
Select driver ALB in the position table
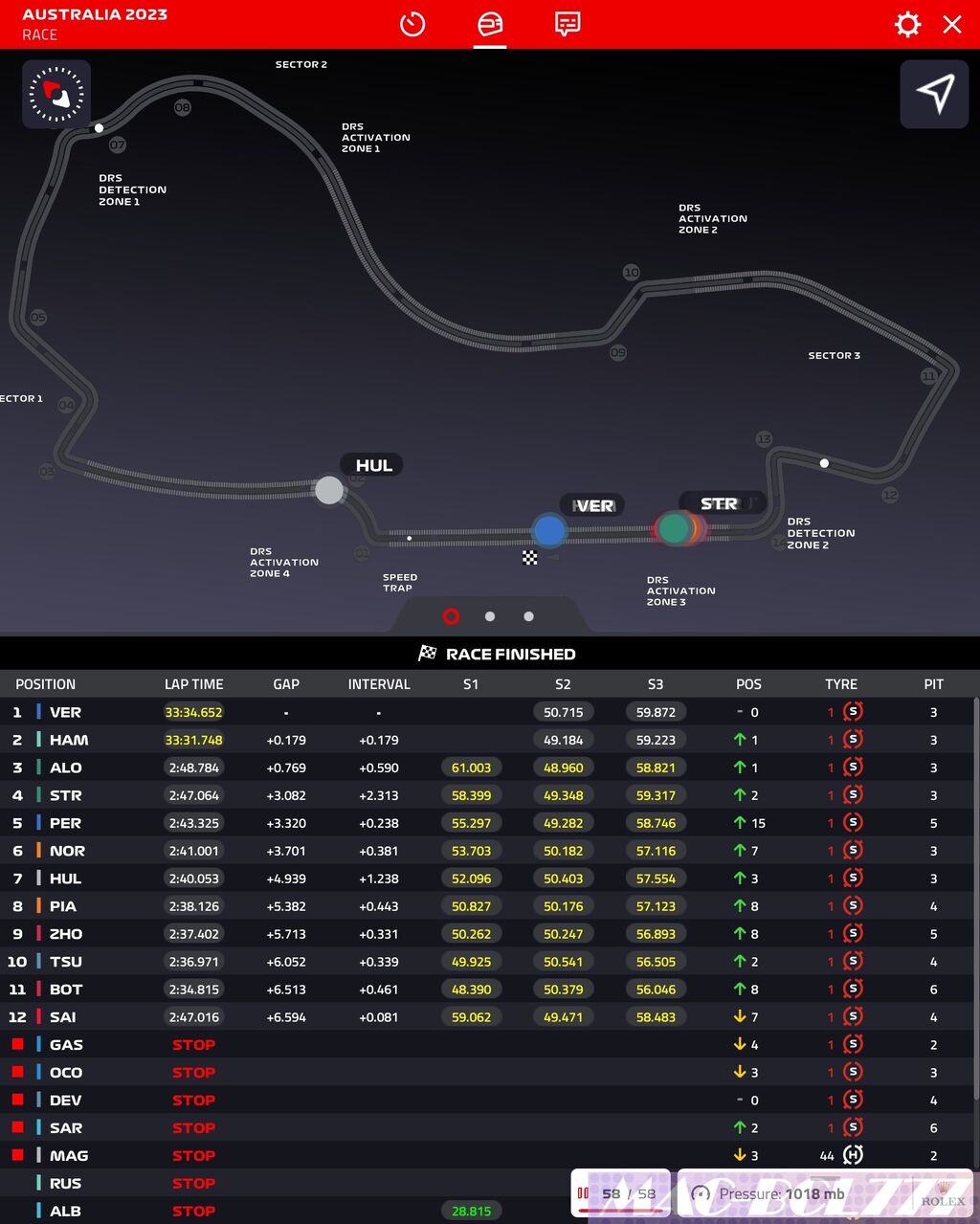pos(65,1212)
